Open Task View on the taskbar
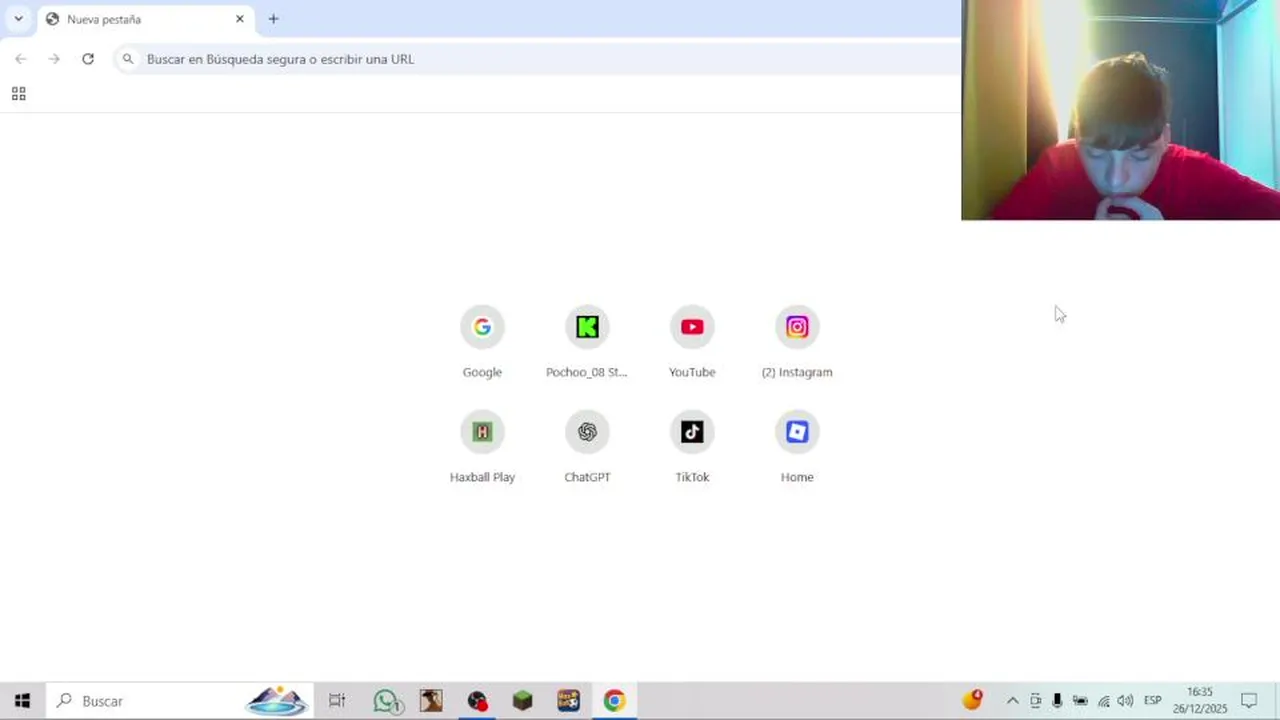This screenshot has height=720, width=1280. [x=337, y=701]
